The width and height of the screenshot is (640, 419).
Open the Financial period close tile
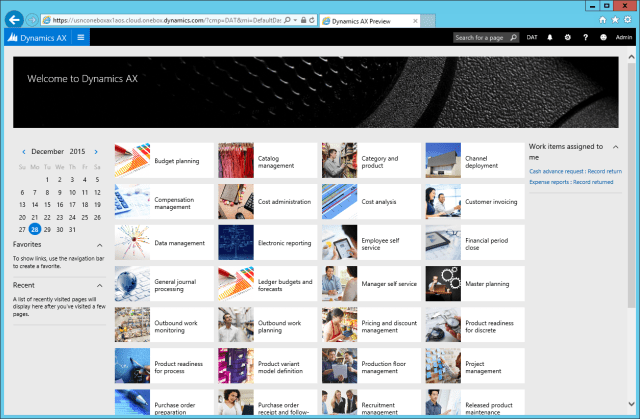(x=475, y=243)
